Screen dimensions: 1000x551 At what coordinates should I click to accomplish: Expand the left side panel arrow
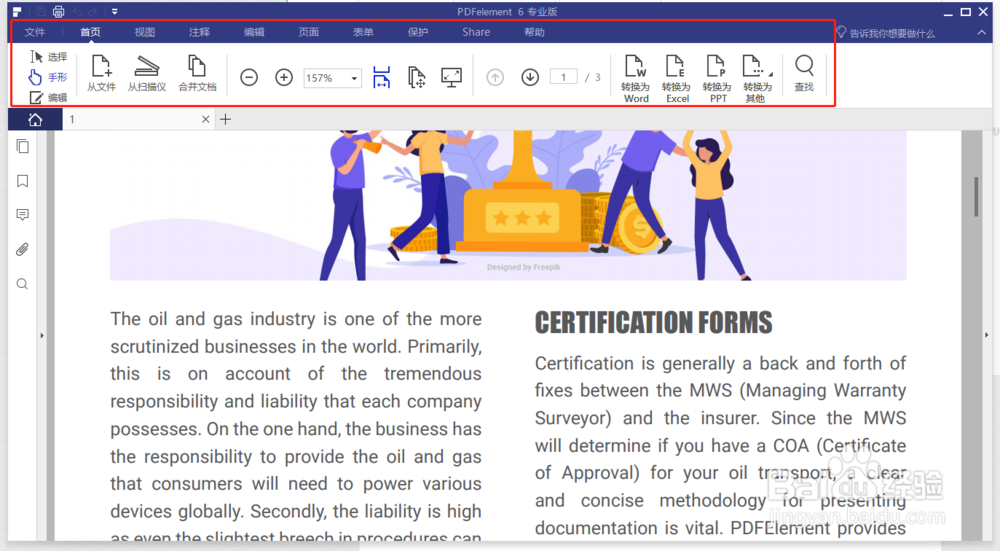(42, 335)
